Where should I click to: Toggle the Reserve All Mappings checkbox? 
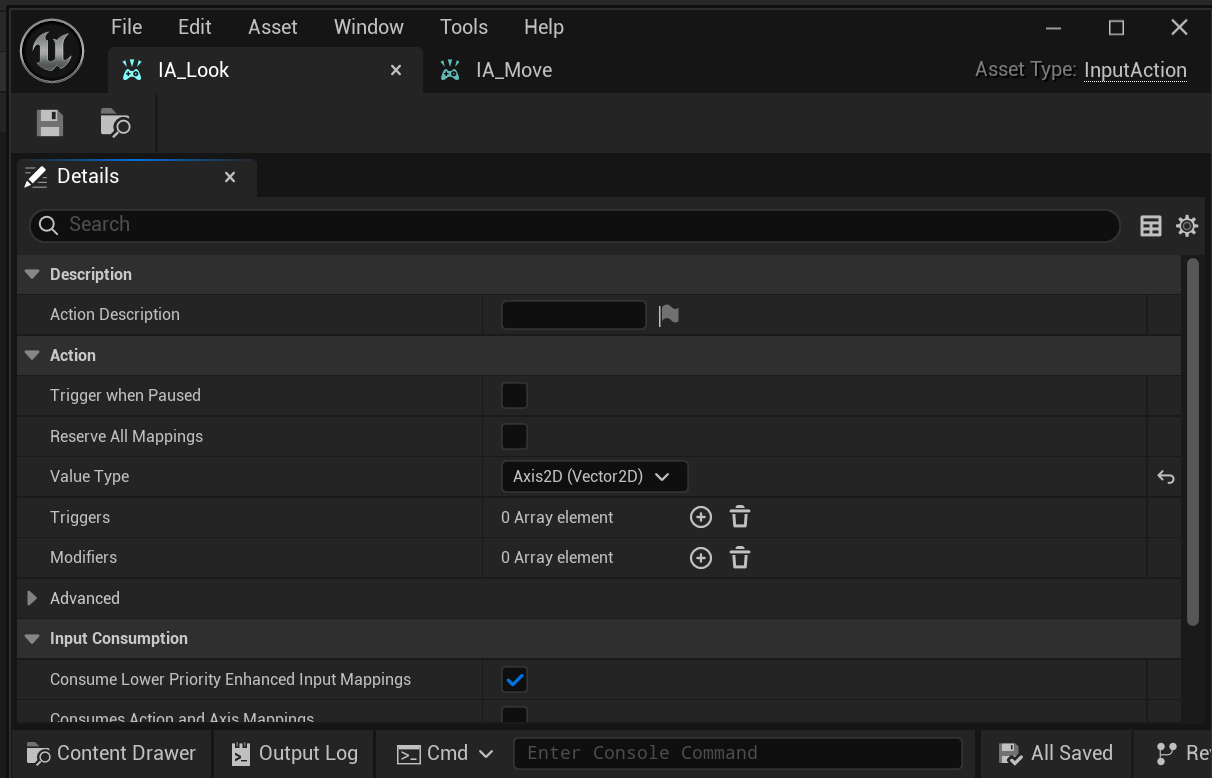pos(514,437)
